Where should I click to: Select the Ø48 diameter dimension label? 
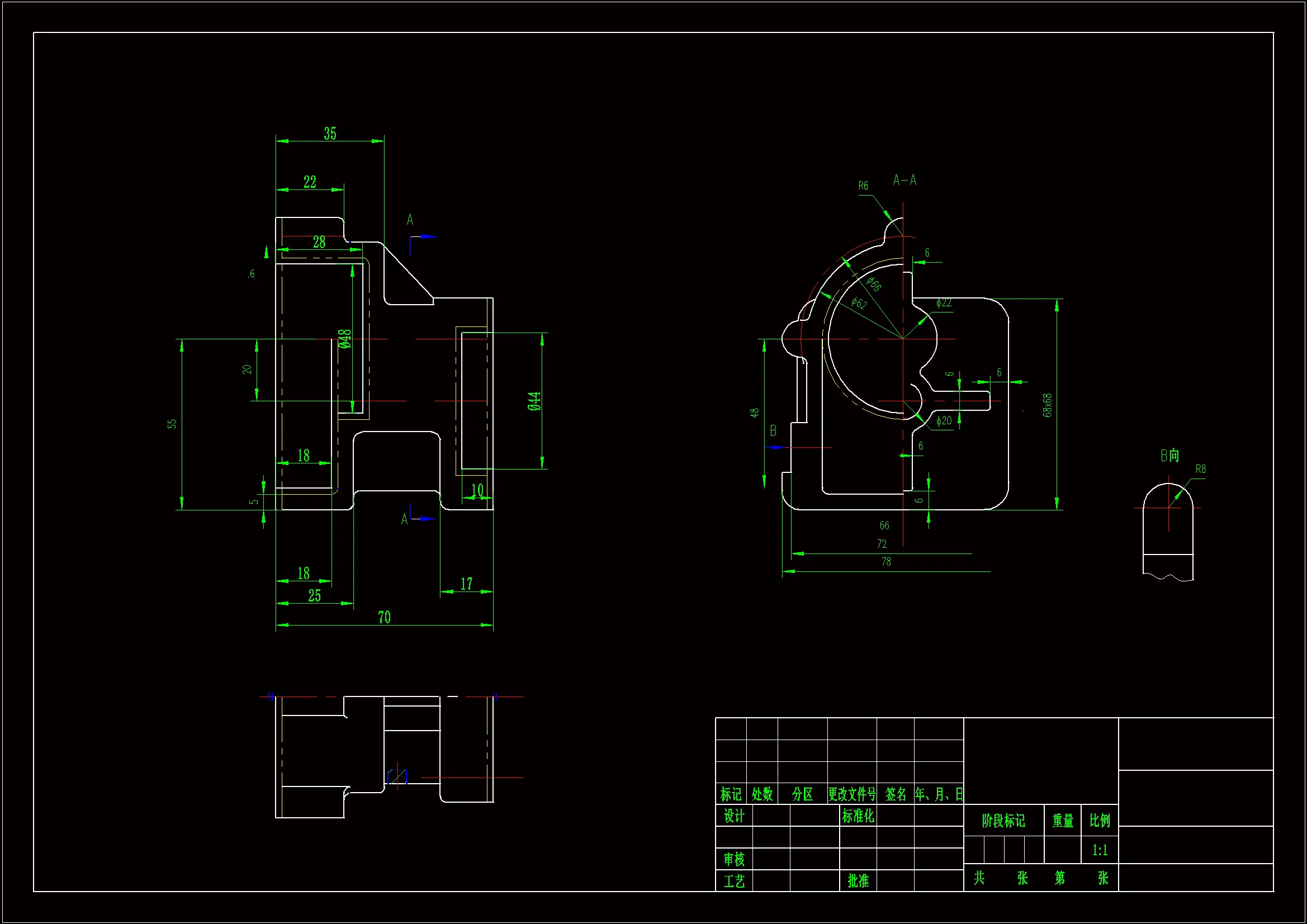[345, 339]
